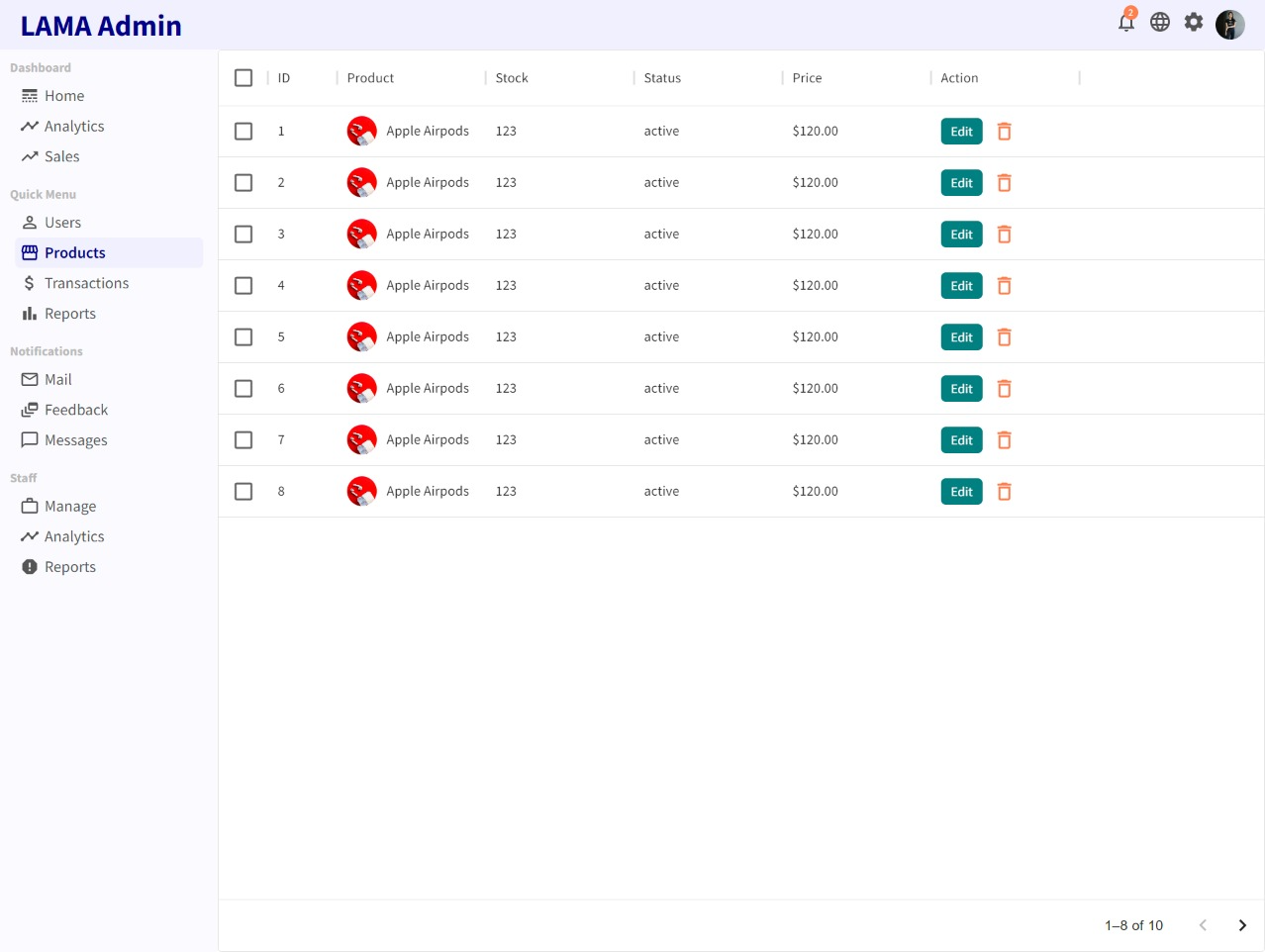1265x952 pixels.
Task: Click Apple Airpods name in row 4
Action: click(428, 285)
